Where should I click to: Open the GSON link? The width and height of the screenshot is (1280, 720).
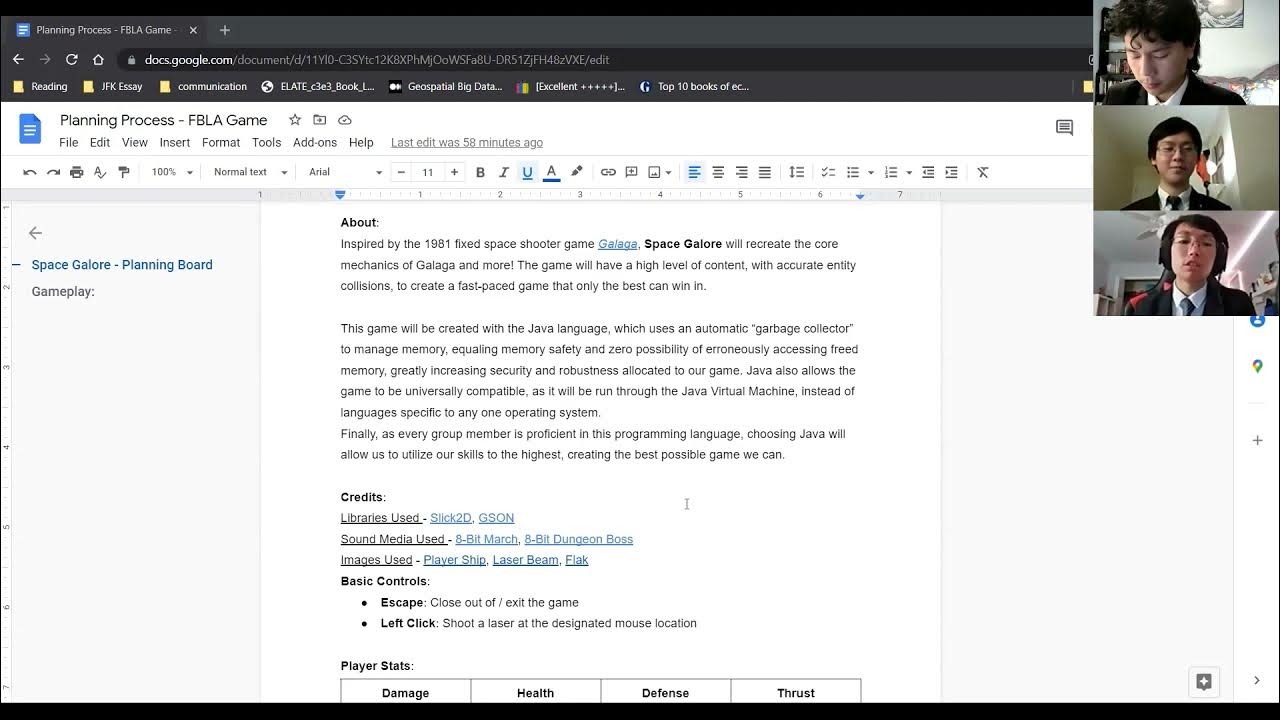click(496, 518)
